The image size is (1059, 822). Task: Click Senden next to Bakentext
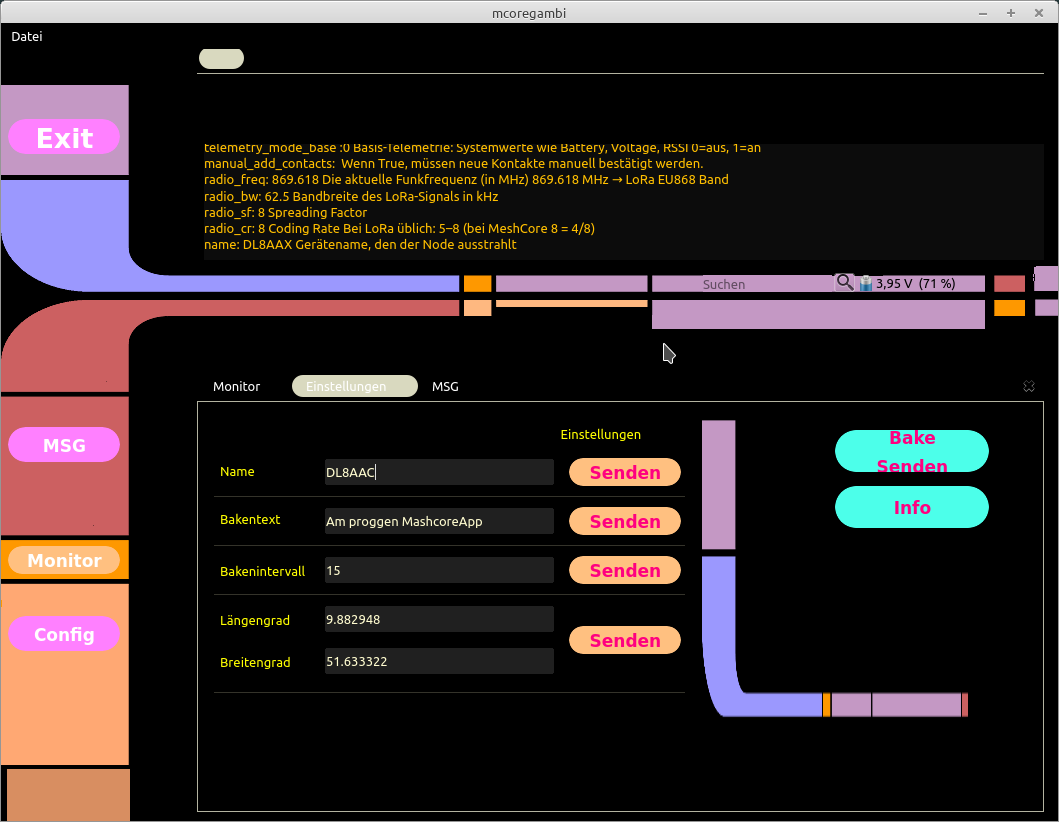[625, 521]
